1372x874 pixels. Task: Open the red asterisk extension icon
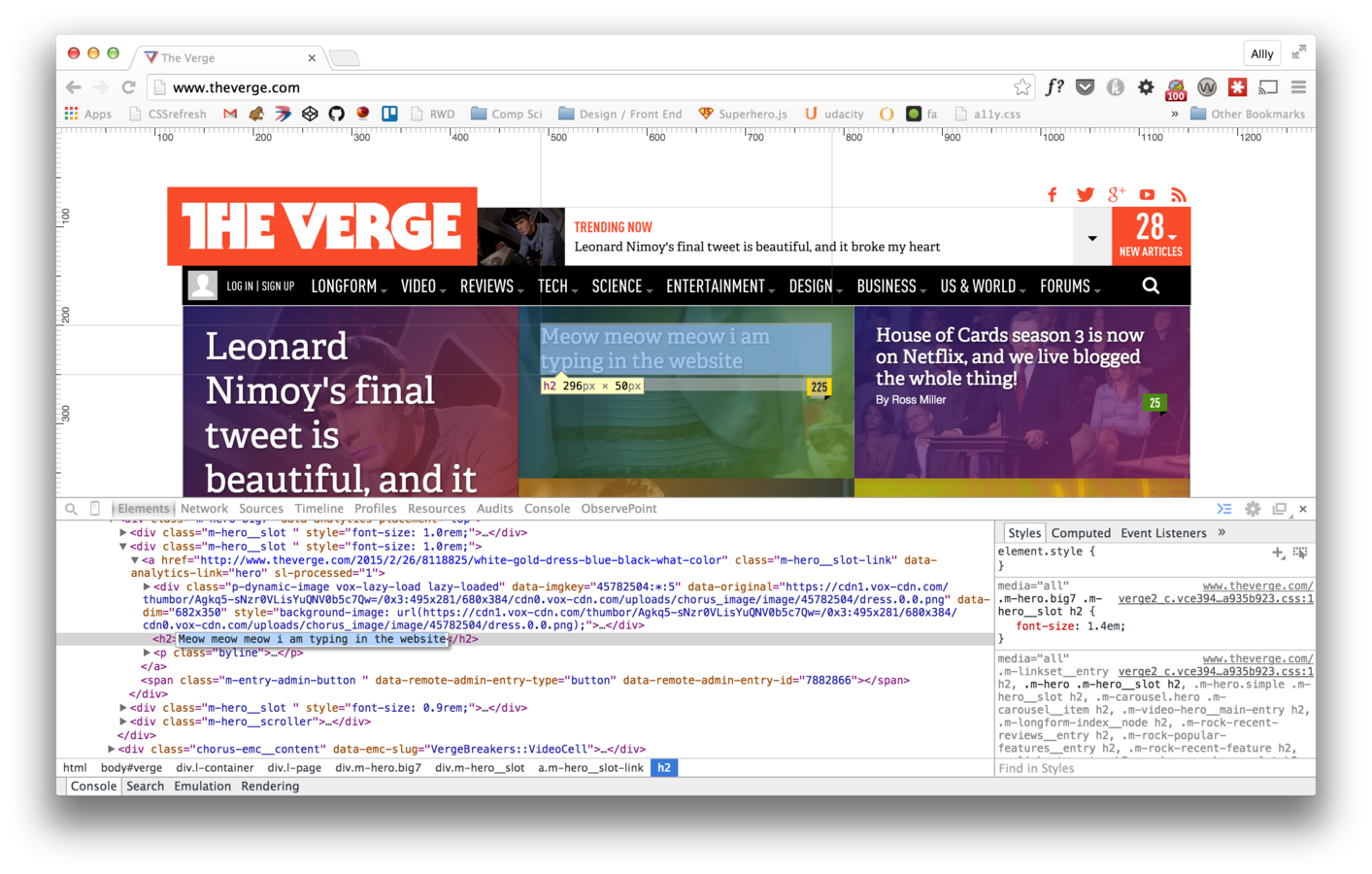click(x=1237, y=87)
